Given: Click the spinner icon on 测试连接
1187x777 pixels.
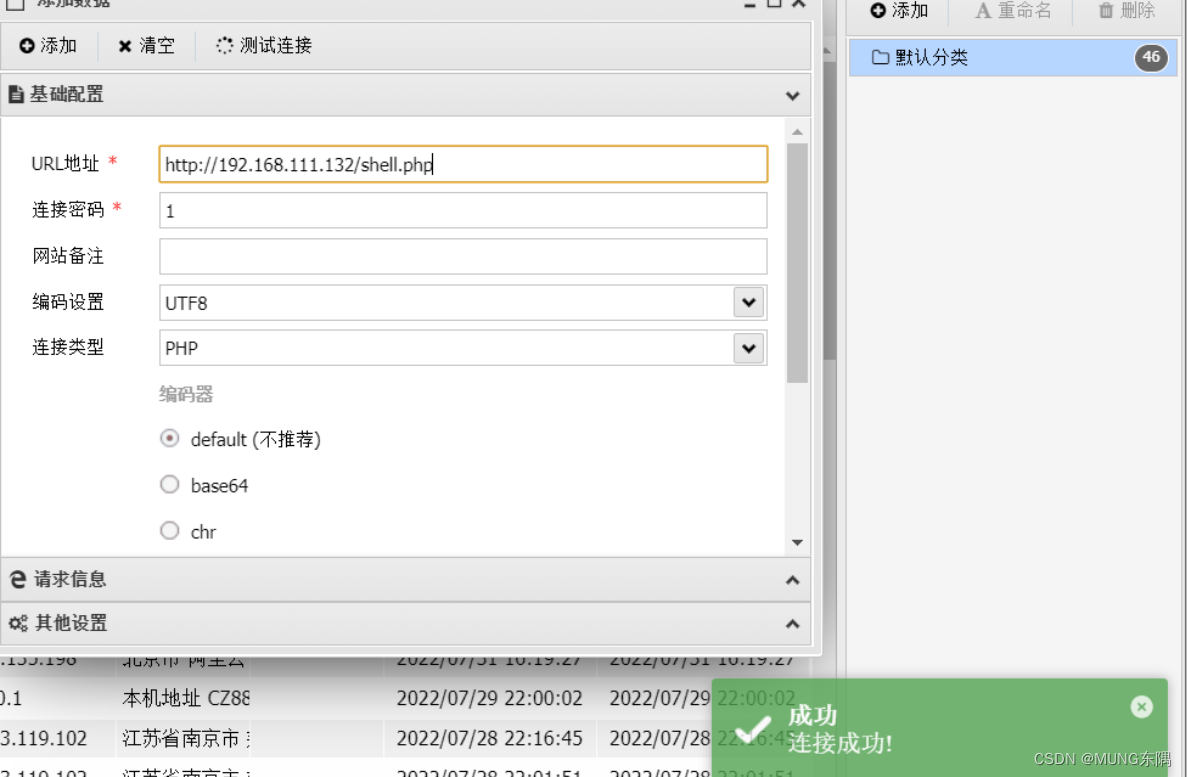Looking at the screenshot, I should coord(224,45).
